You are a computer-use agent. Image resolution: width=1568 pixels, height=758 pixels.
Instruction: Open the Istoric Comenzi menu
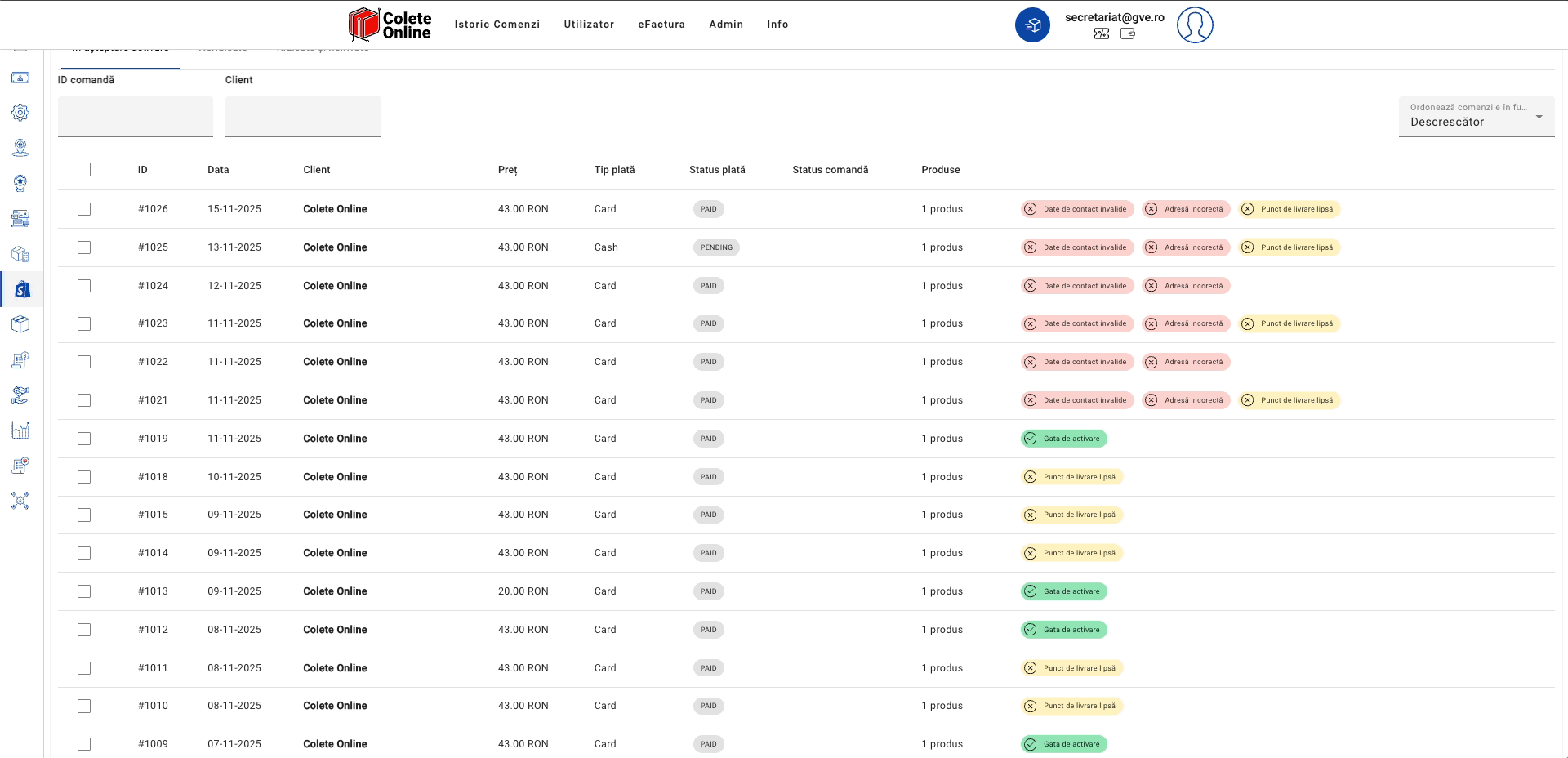coord(497,25)
